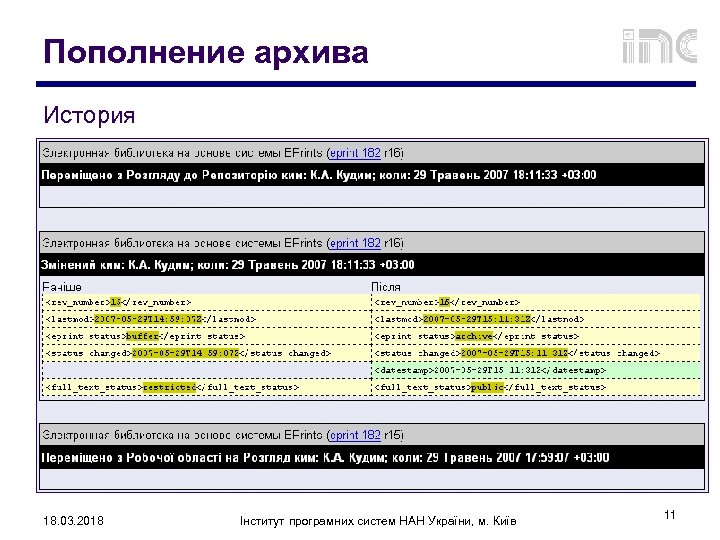
Task: Click the footer date 18.03.2018
Action: click(x=73, y=521)
